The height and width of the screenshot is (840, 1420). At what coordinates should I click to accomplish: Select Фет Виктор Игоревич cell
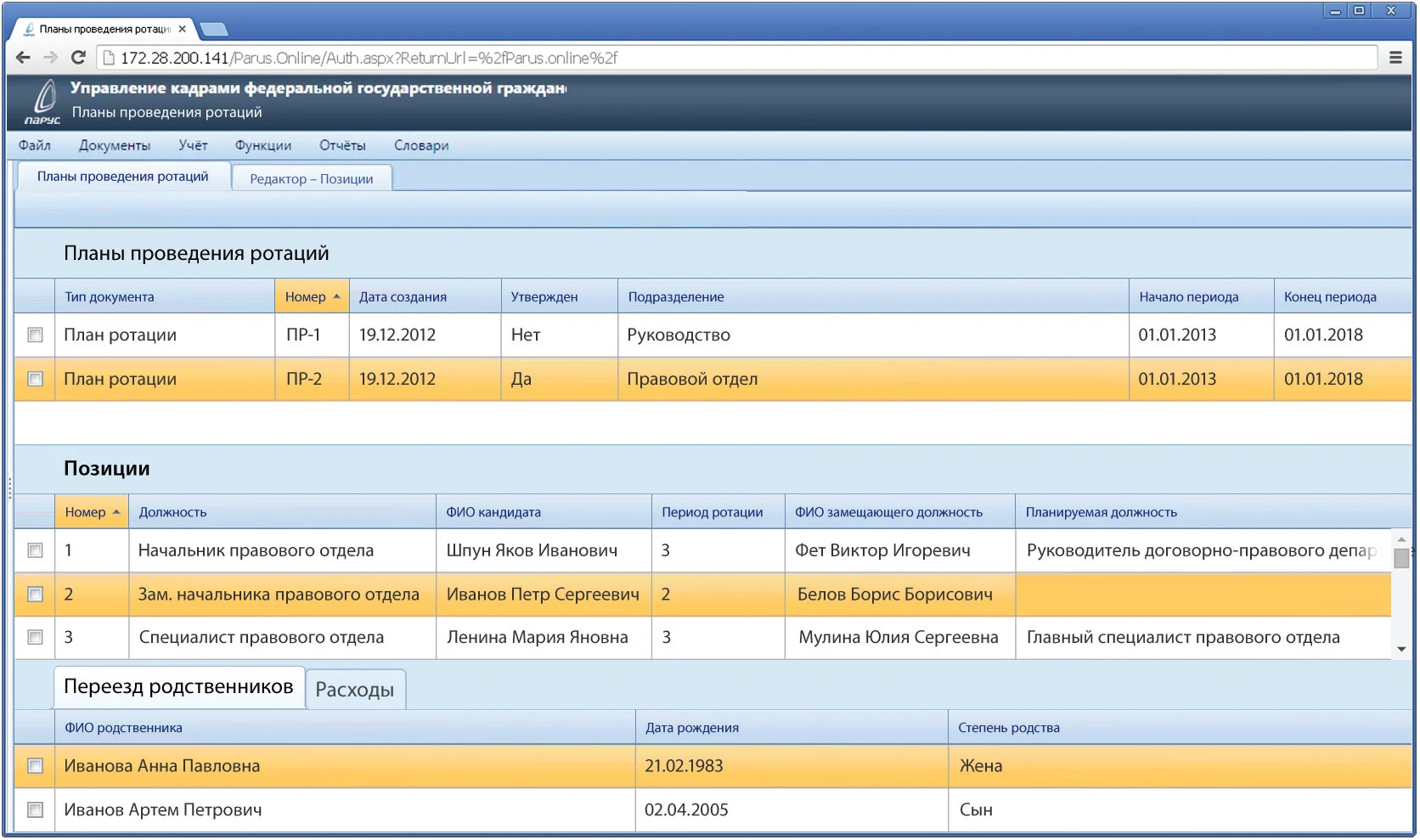coord(900,550)
